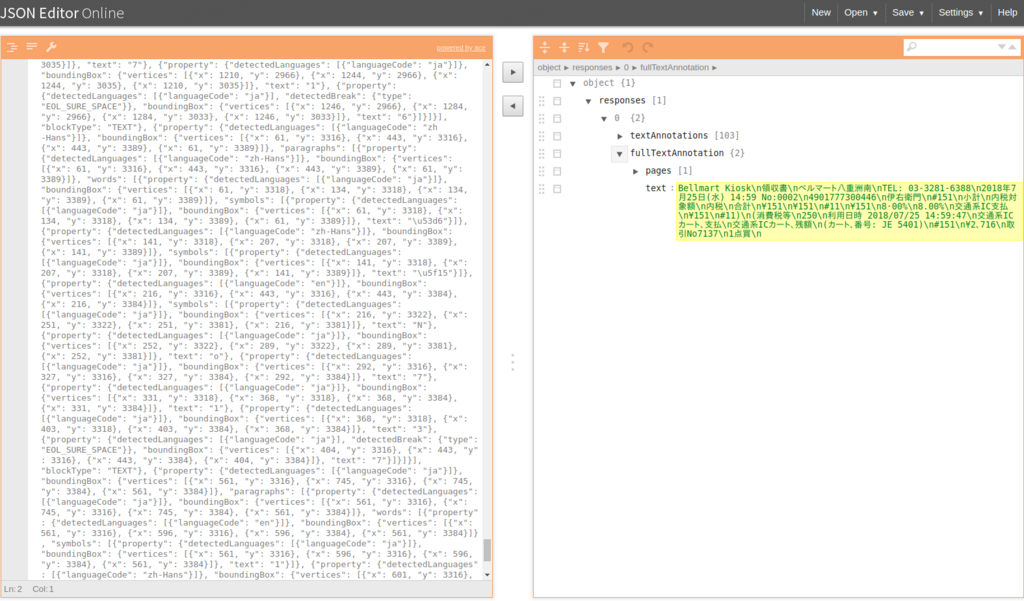This screenshot has width=1024, height=601.
Task: Collapse the responses node
Action: 588,101
